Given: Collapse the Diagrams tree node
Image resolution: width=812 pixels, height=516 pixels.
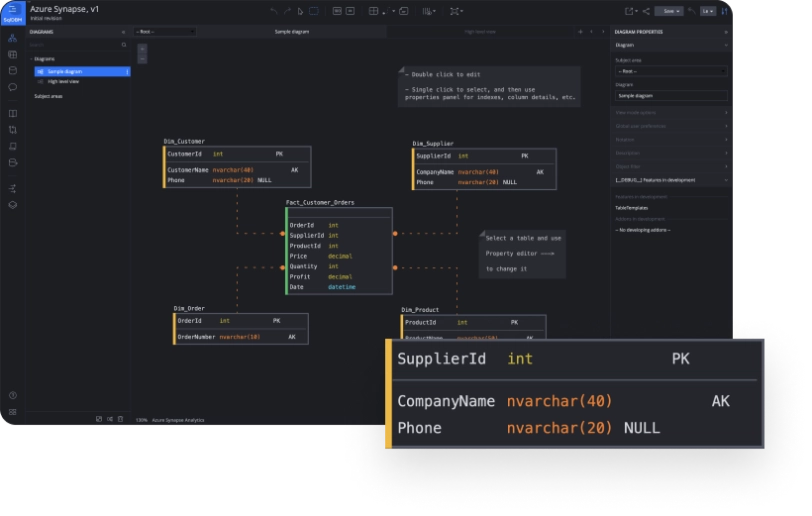Looking at the screenshot, I should [x=33, y=59].
